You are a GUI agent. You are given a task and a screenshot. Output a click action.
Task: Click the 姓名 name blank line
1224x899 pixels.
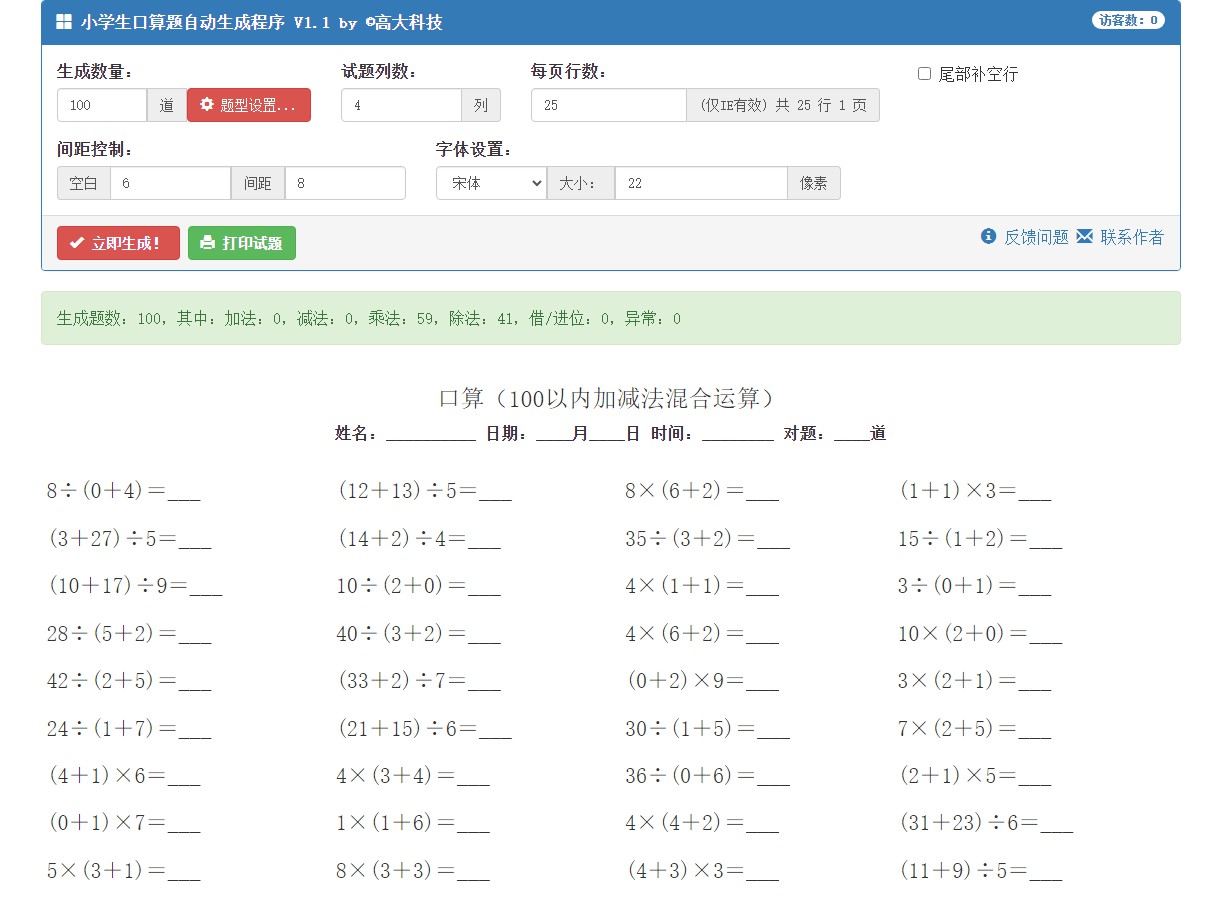(x=430, y=436)
